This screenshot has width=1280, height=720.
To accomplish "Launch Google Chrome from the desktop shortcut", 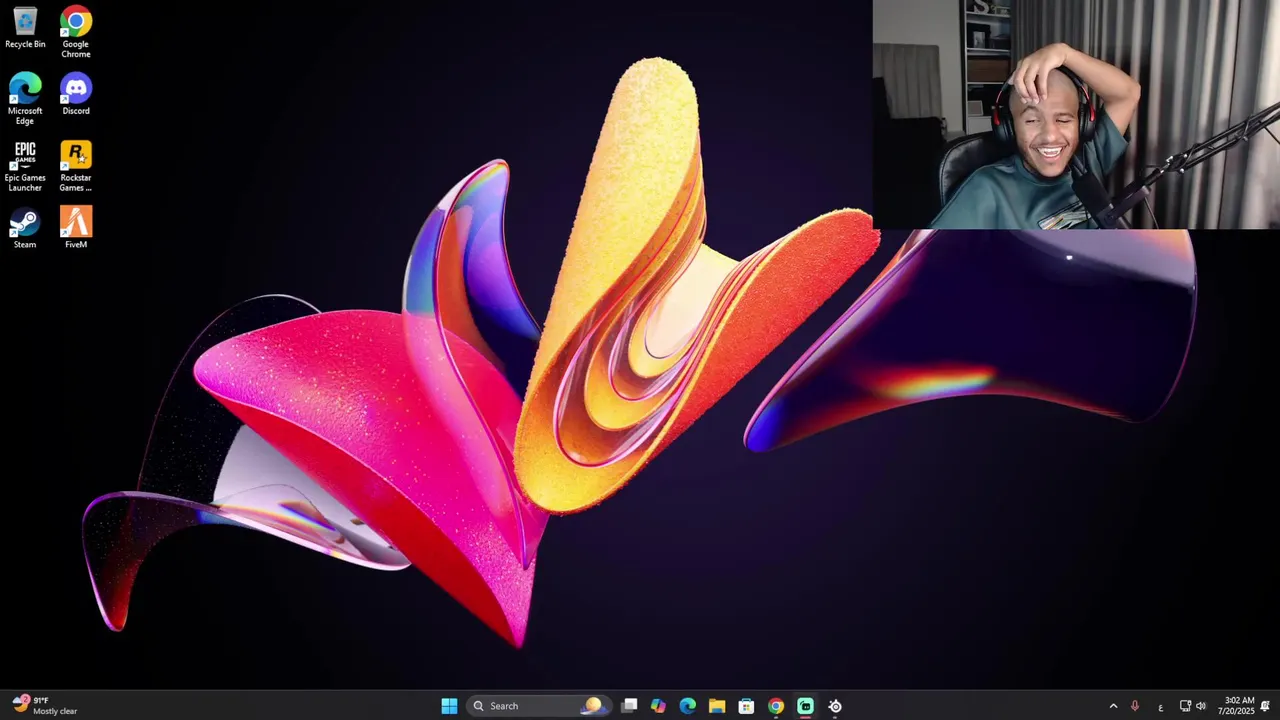I will (76, 32).
